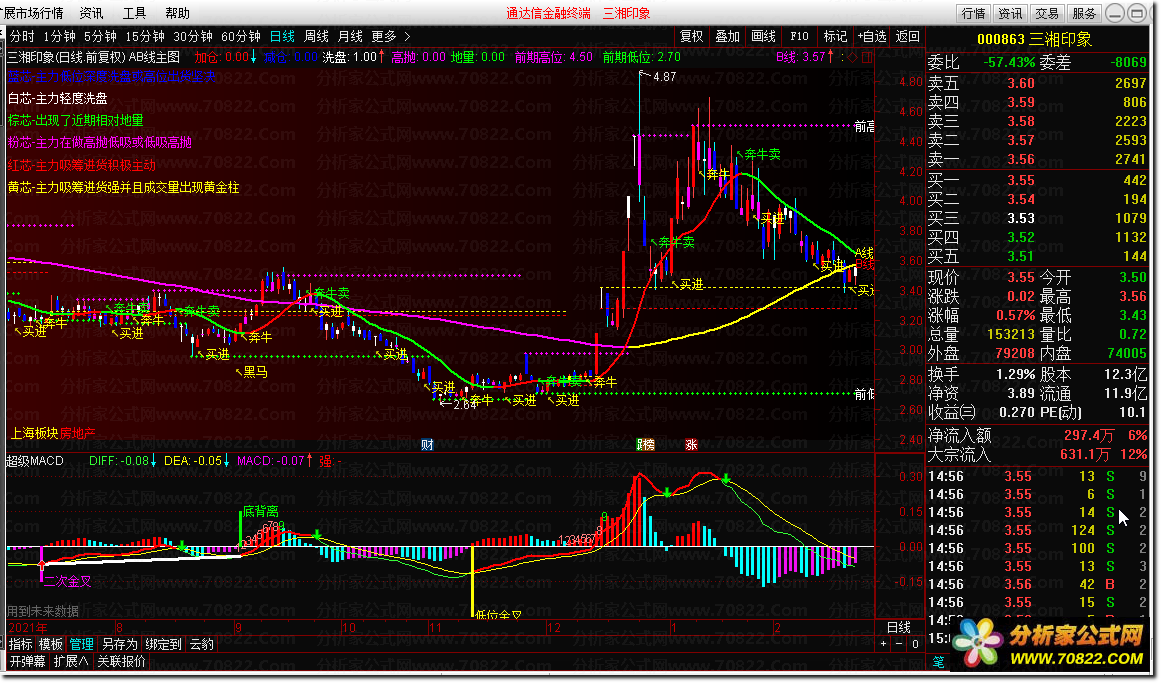This screenshot has height=683, width=1162.
Task: Click the 叠加 overlay button
Action: click(x=727, y=36)
